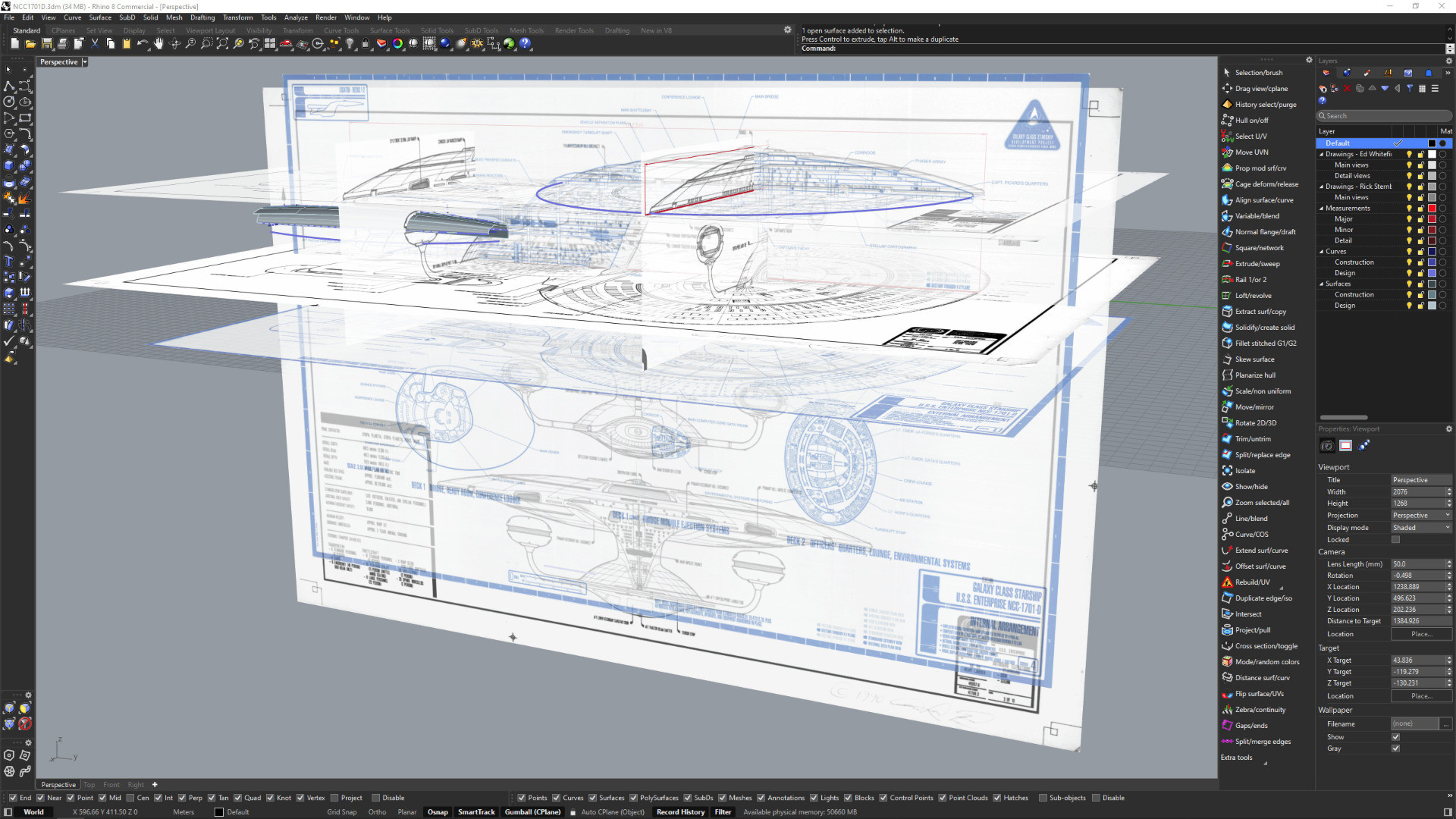Expand more panel tabs chevron in Layers
The height and width of the screenshot is (819, 1456).
point(1448,73)
